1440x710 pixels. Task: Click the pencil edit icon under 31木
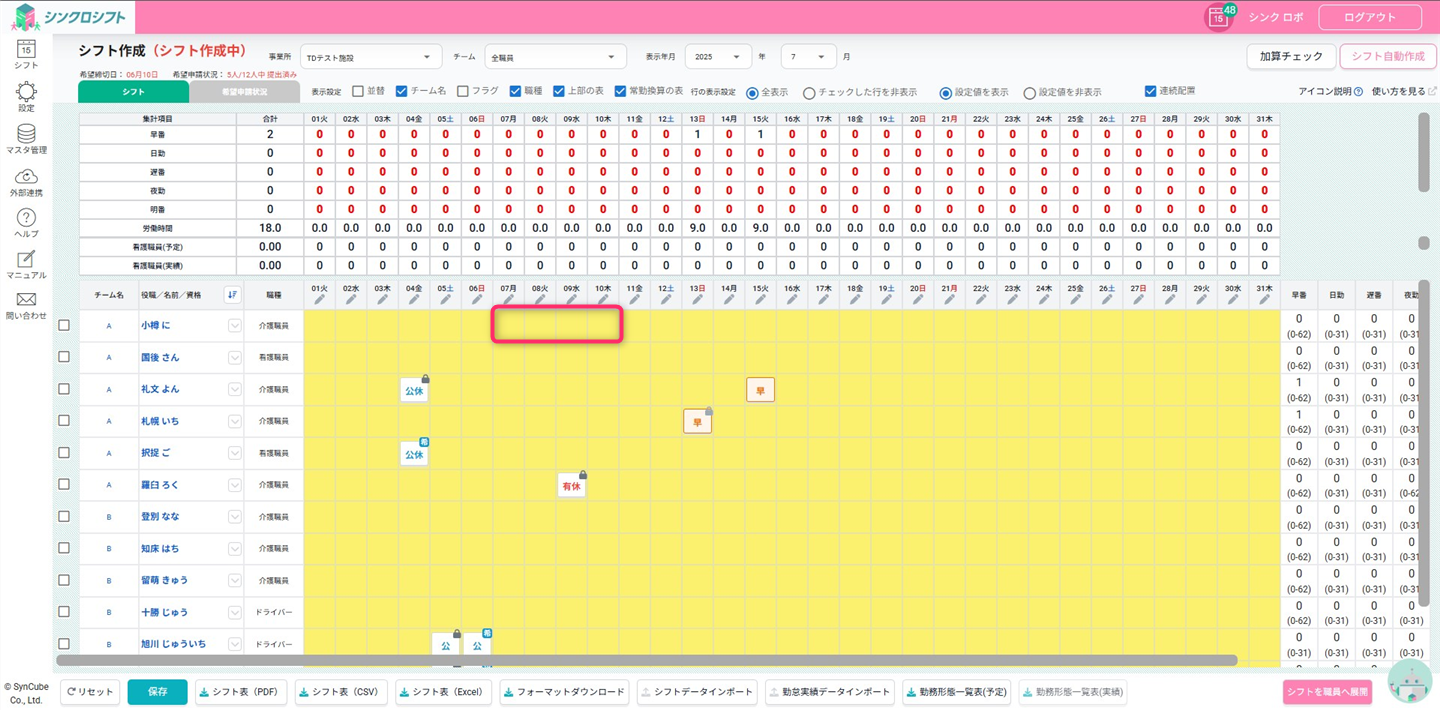(1264, 299)
